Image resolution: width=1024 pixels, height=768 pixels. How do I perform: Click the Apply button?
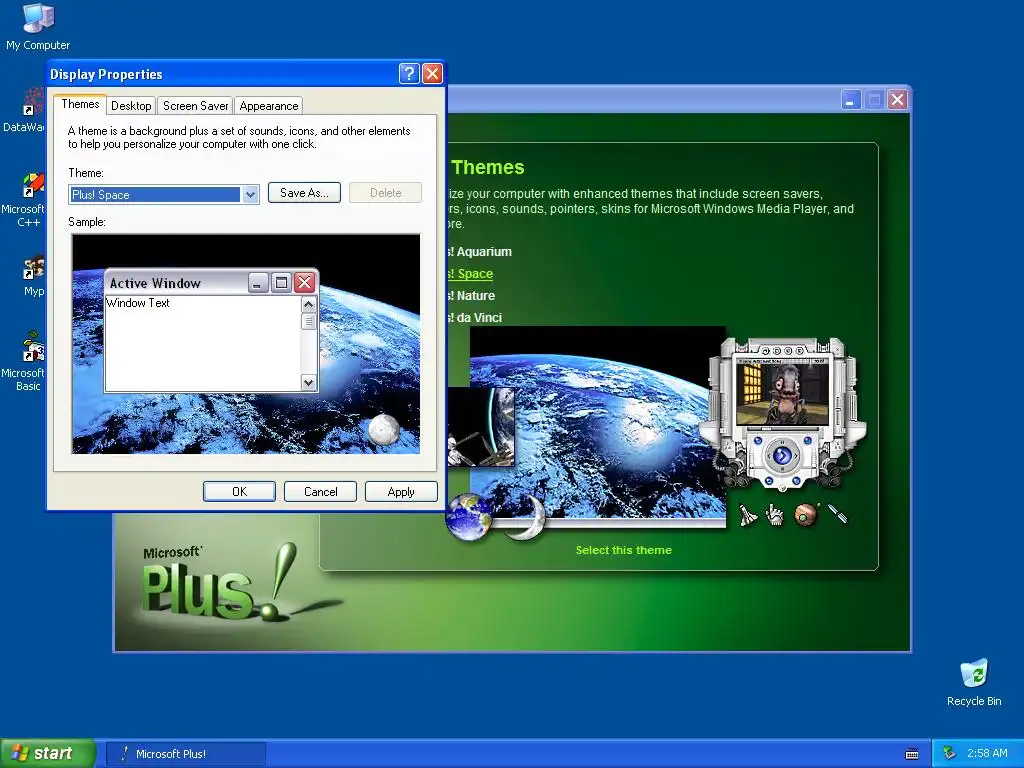(401, 492)
